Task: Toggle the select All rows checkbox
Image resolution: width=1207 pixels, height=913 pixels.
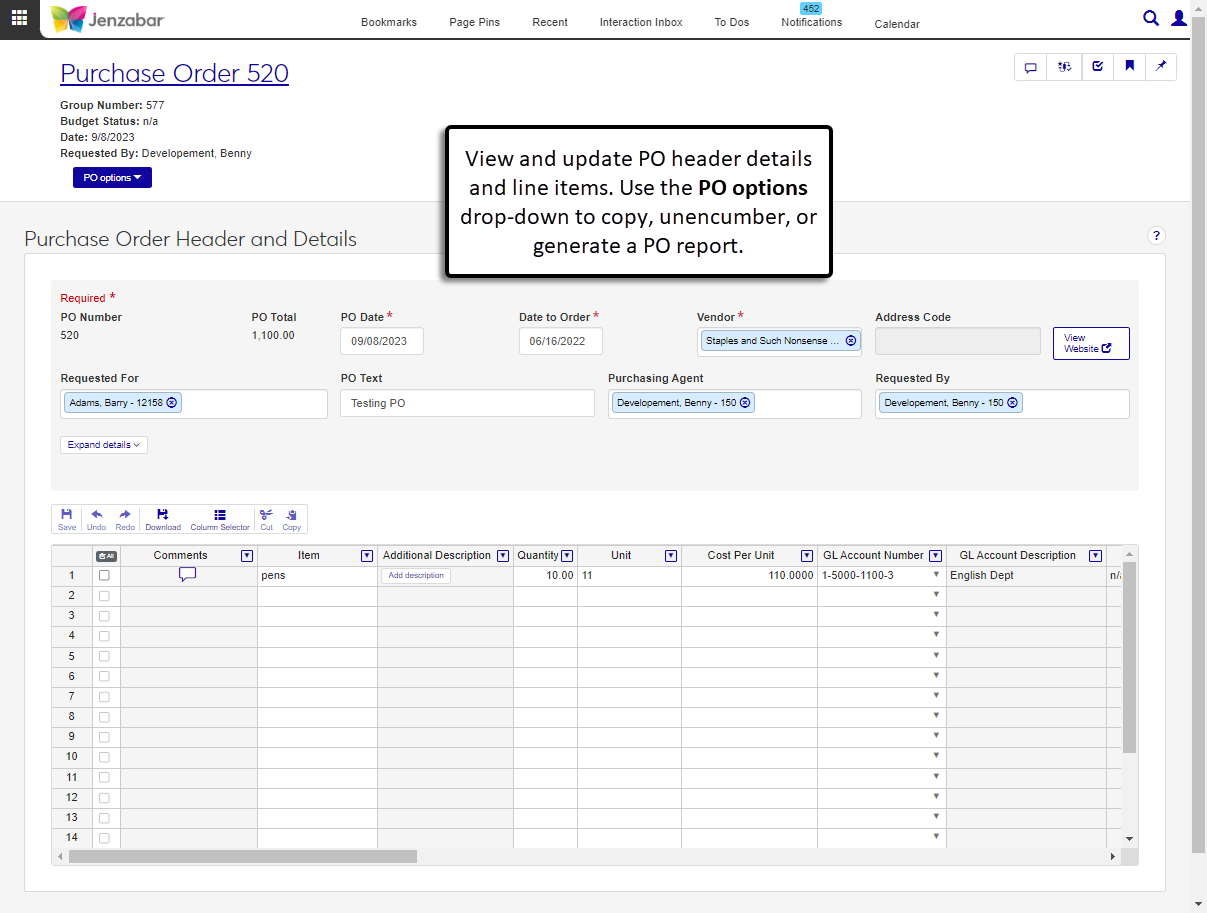Action: [106, 556]
